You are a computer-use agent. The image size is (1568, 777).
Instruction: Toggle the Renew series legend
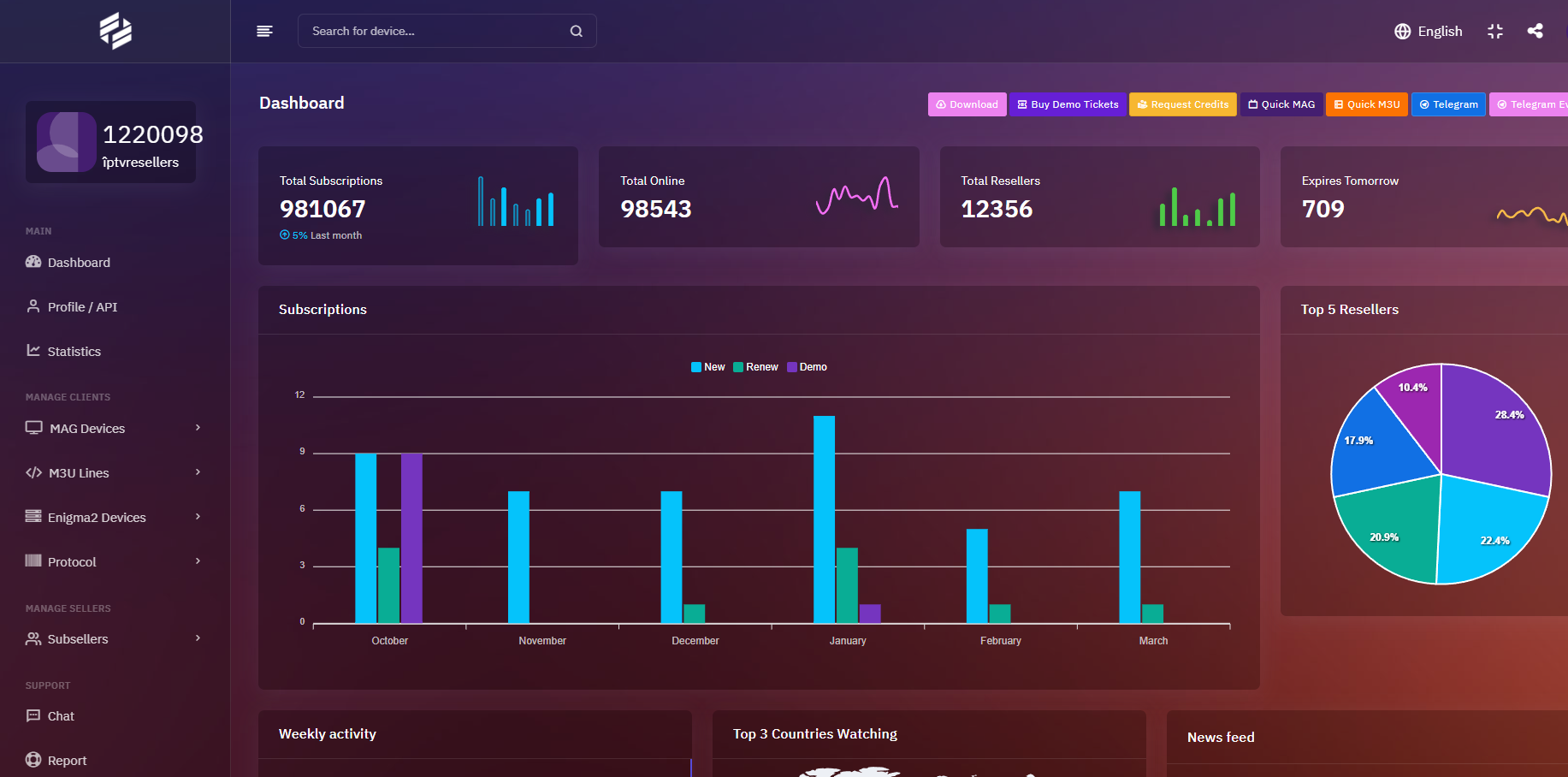(x=755, y=367)
